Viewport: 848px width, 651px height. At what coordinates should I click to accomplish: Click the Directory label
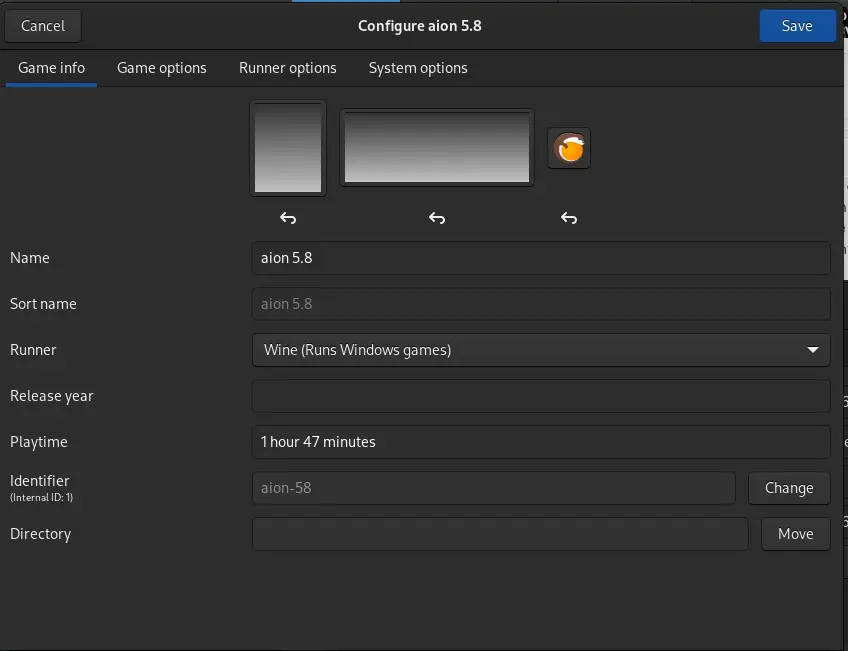[41, 534]
